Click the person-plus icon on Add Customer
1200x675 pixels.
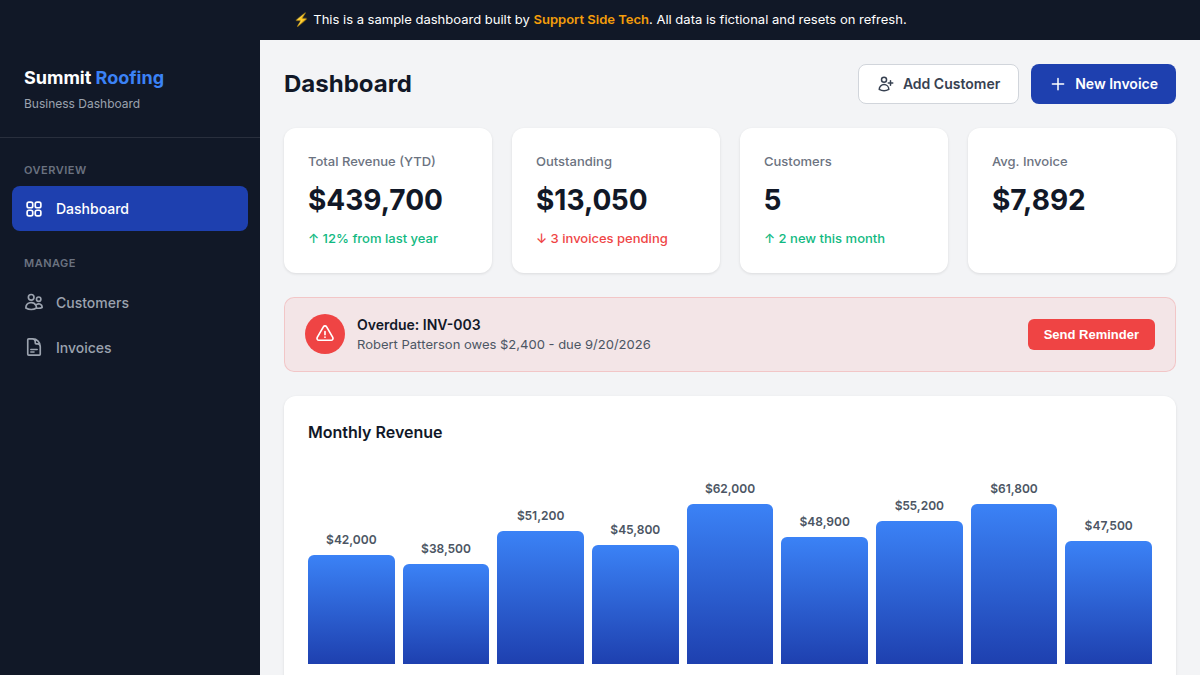[885, 84]
